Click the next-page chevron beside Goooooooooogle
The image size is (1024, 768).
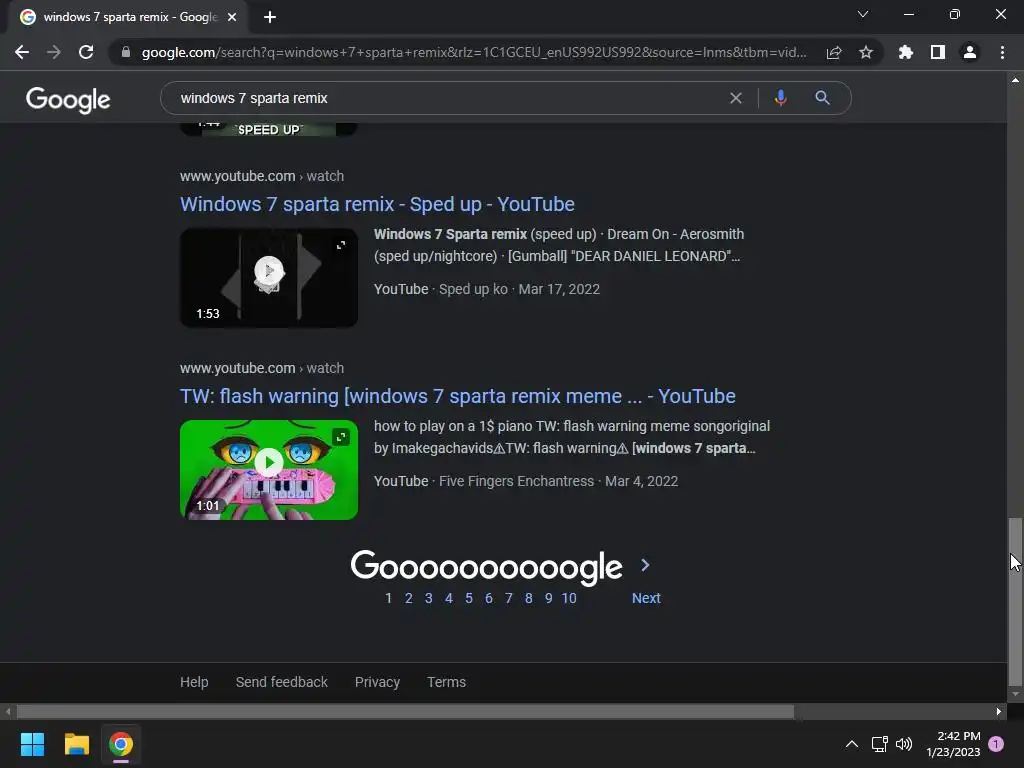(x=645, y=565)
